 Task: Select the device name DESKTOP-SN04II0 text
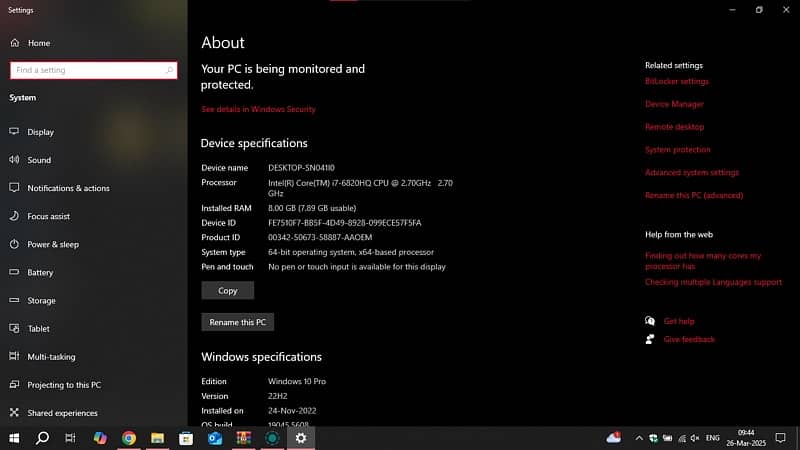coord(301,168)
